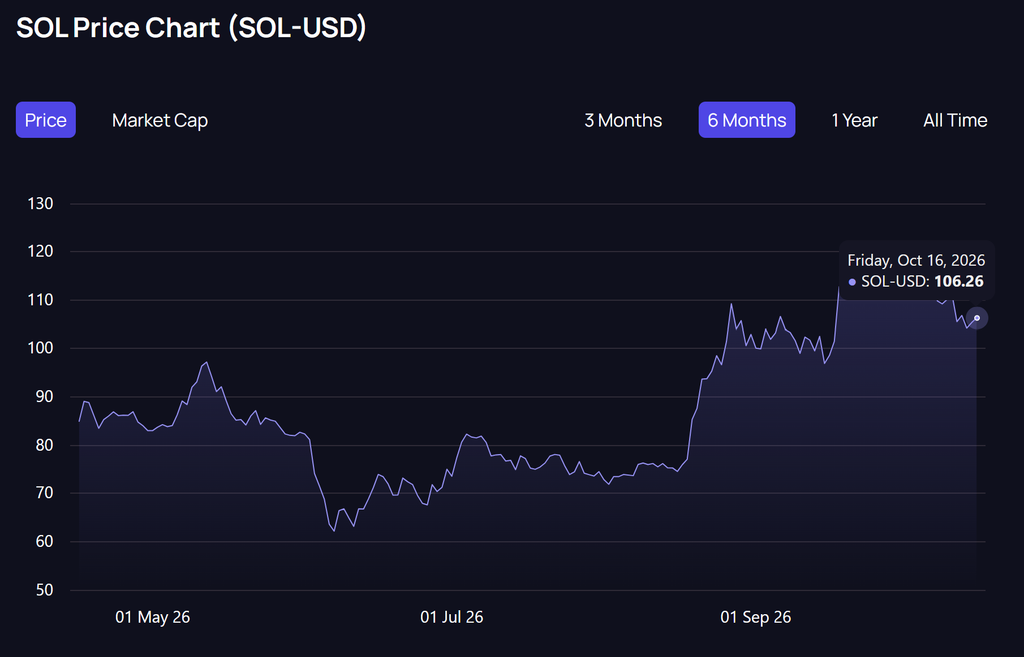Image resolution: width=1024 pixels, height=657 pixels.
Task: Click the 110 y-axis value
Action: pyautogui.click(x=40, y=300)
